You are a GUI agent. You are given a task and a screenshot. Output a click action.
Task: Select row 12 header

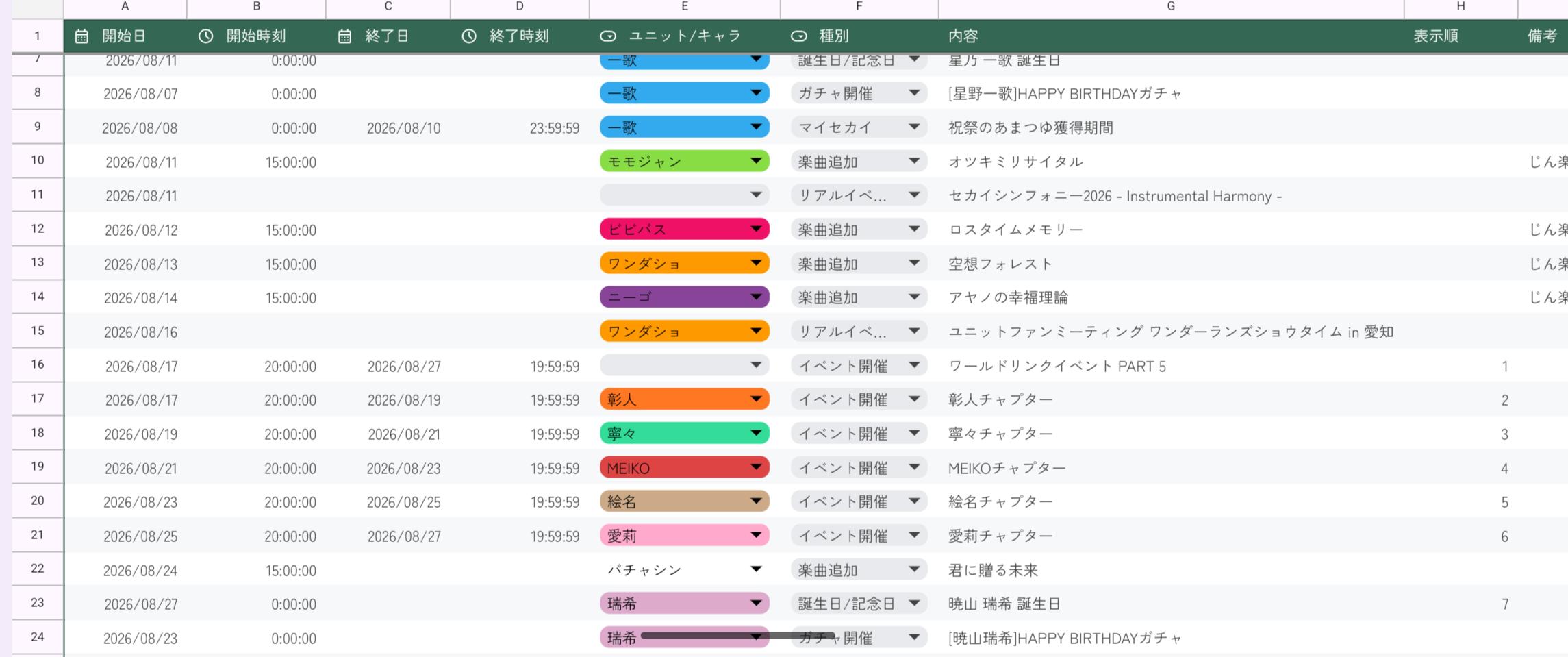click(38, 229)
